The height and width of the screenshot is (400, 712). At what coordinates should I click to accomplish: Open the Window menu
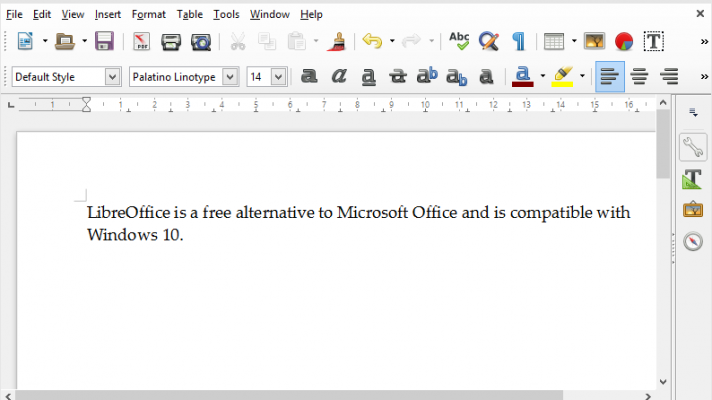270,15
